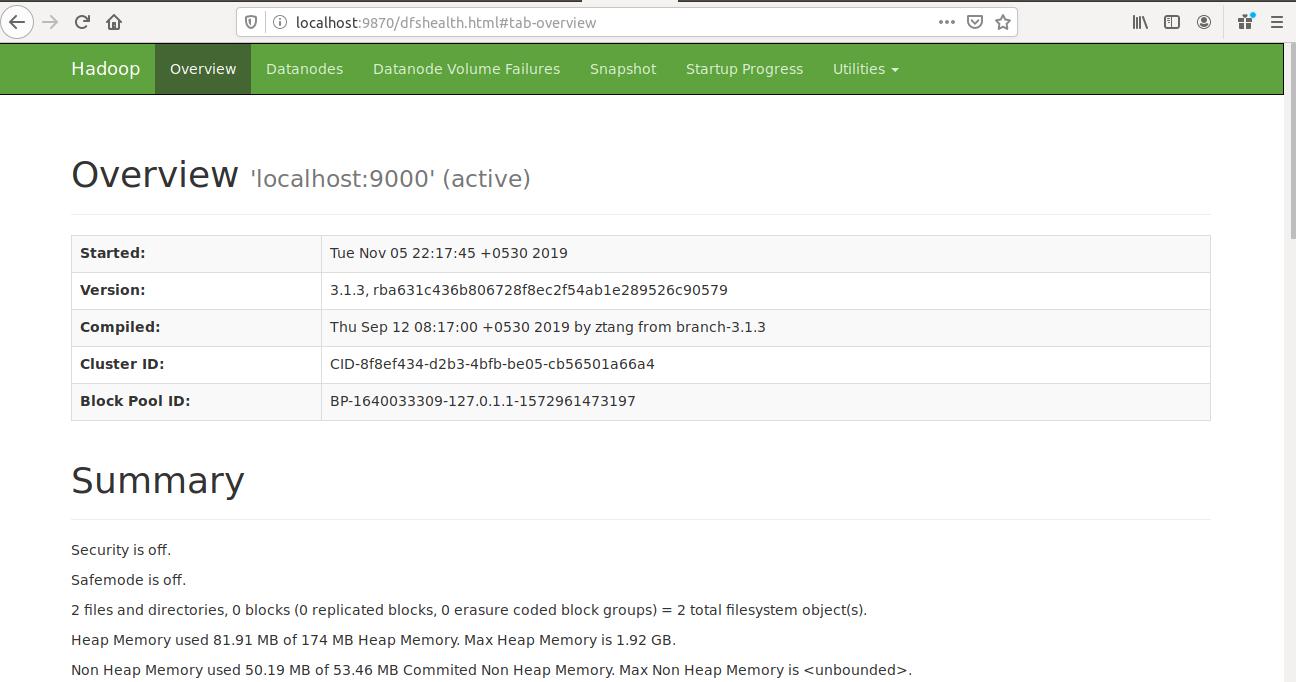The width and height of the screenshot is (1296, 682).
Task: Click the browser Forward arrow button
Action: coord(50,22)
